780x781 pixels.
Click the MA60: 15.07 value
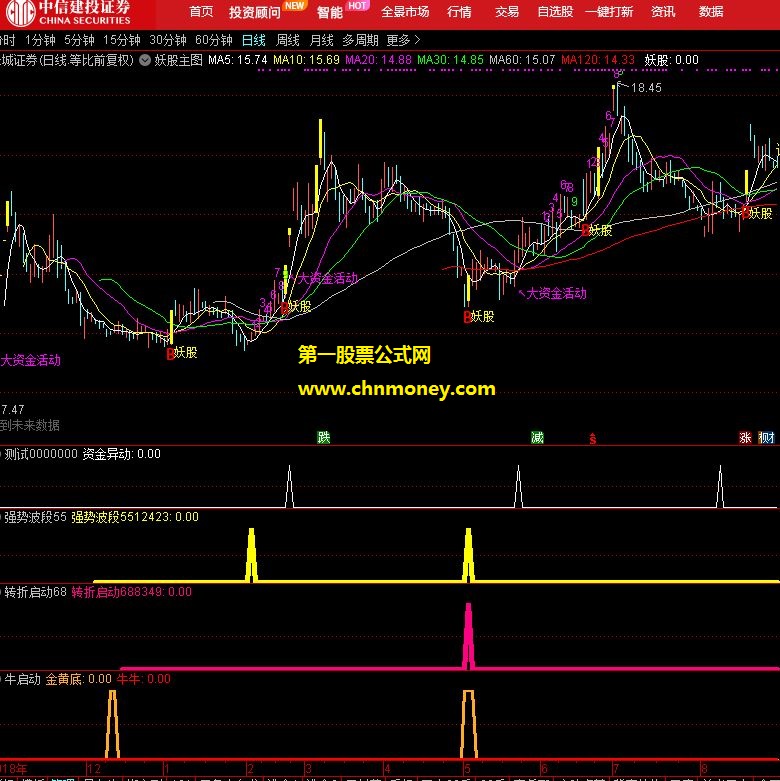pyautogui.click(x=522, y=60)
